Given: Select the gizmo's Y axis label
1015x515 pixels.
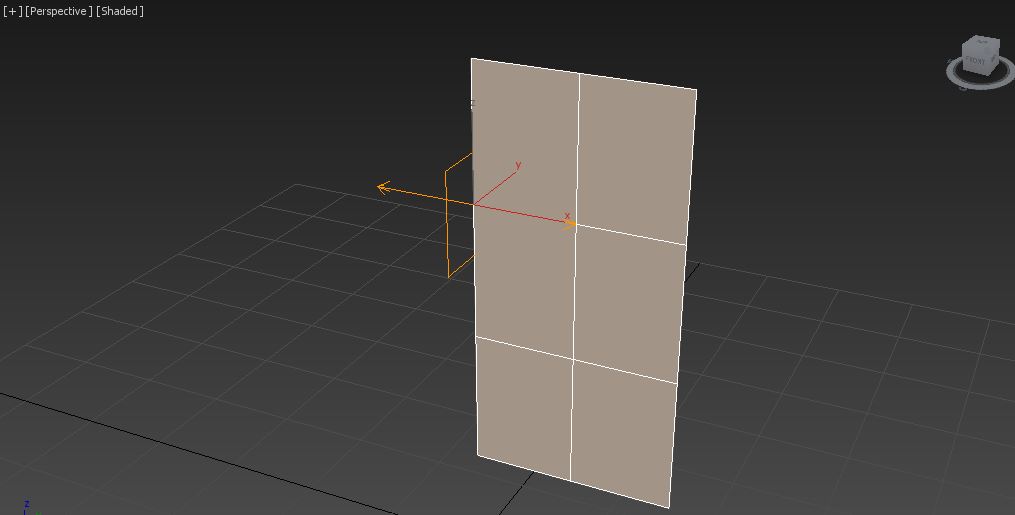Looking at the screenshot, I should pos(518,165).
